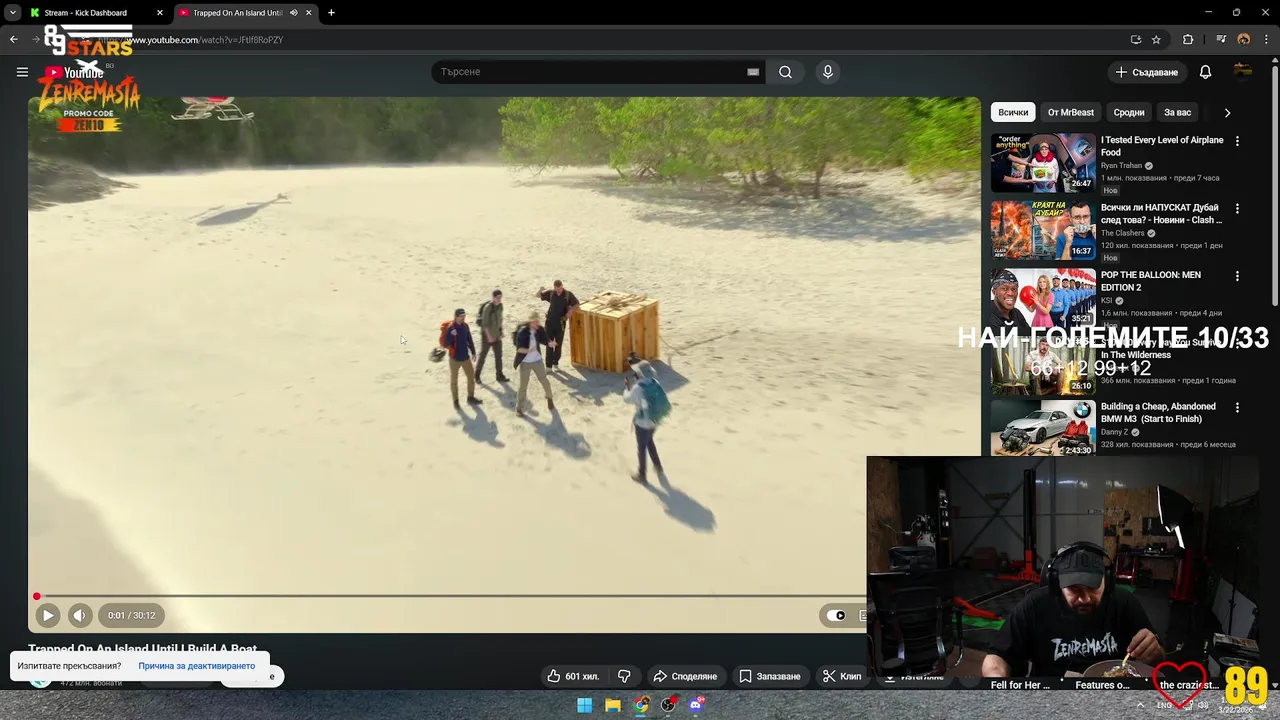Open the Windows Start button
Screen dimensions: 1280x720
coord(585,705)
